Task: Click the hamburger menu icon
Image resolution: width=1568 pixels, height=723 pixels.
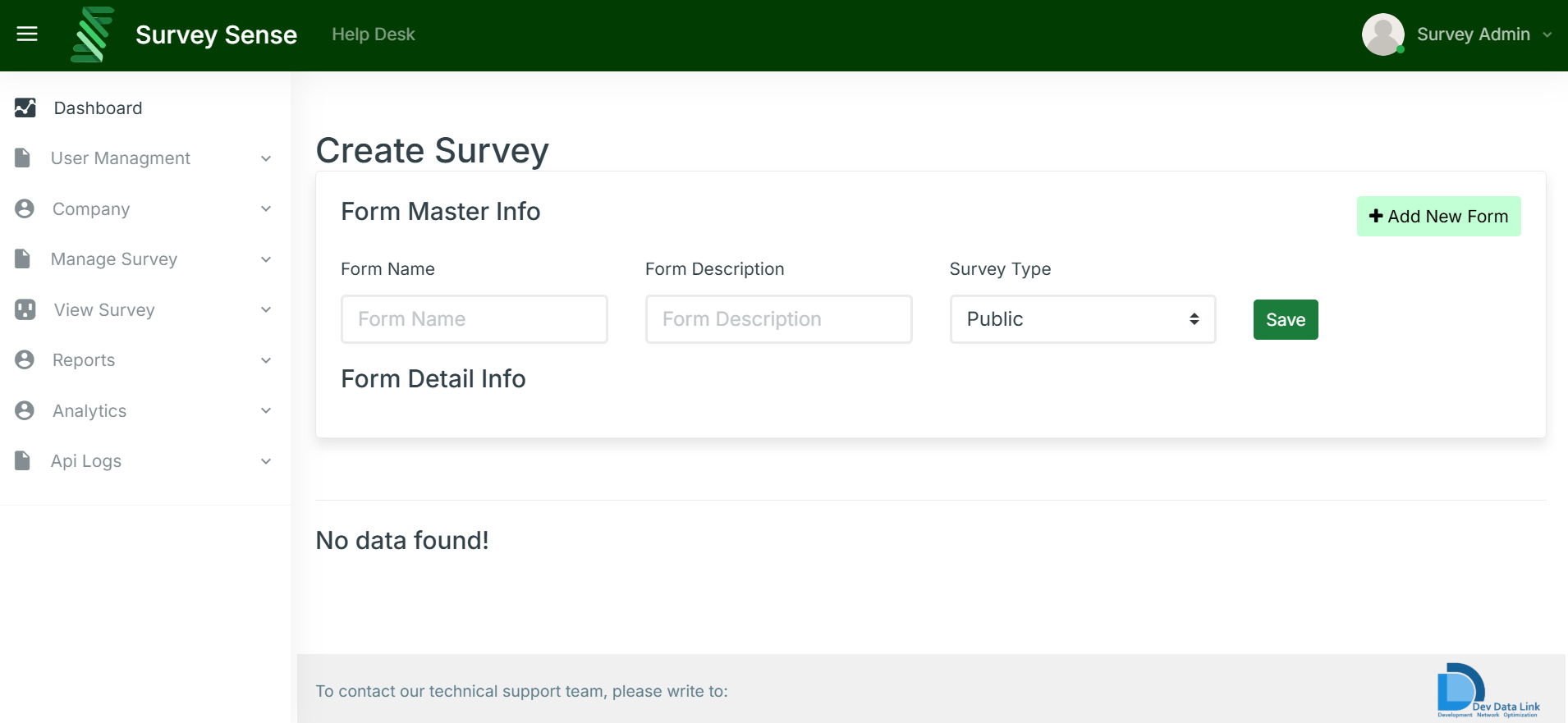Action: tap(27, 34)
